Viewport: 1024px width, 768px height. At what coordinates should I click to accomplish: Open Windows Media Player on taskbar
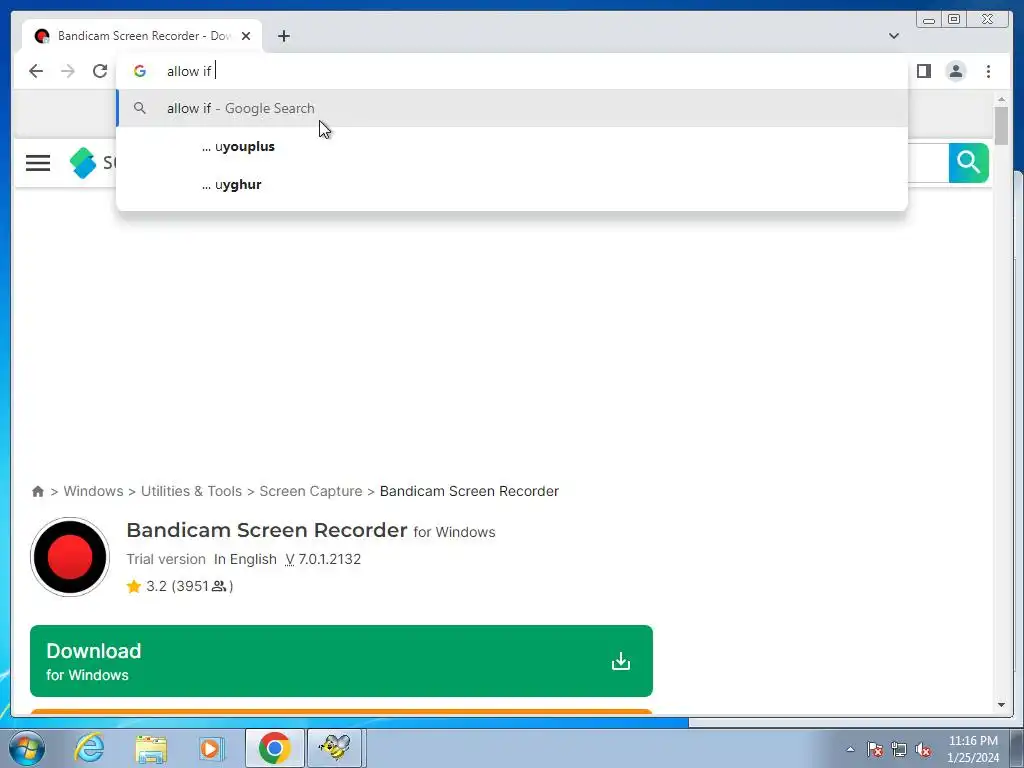tap(212, 748)
